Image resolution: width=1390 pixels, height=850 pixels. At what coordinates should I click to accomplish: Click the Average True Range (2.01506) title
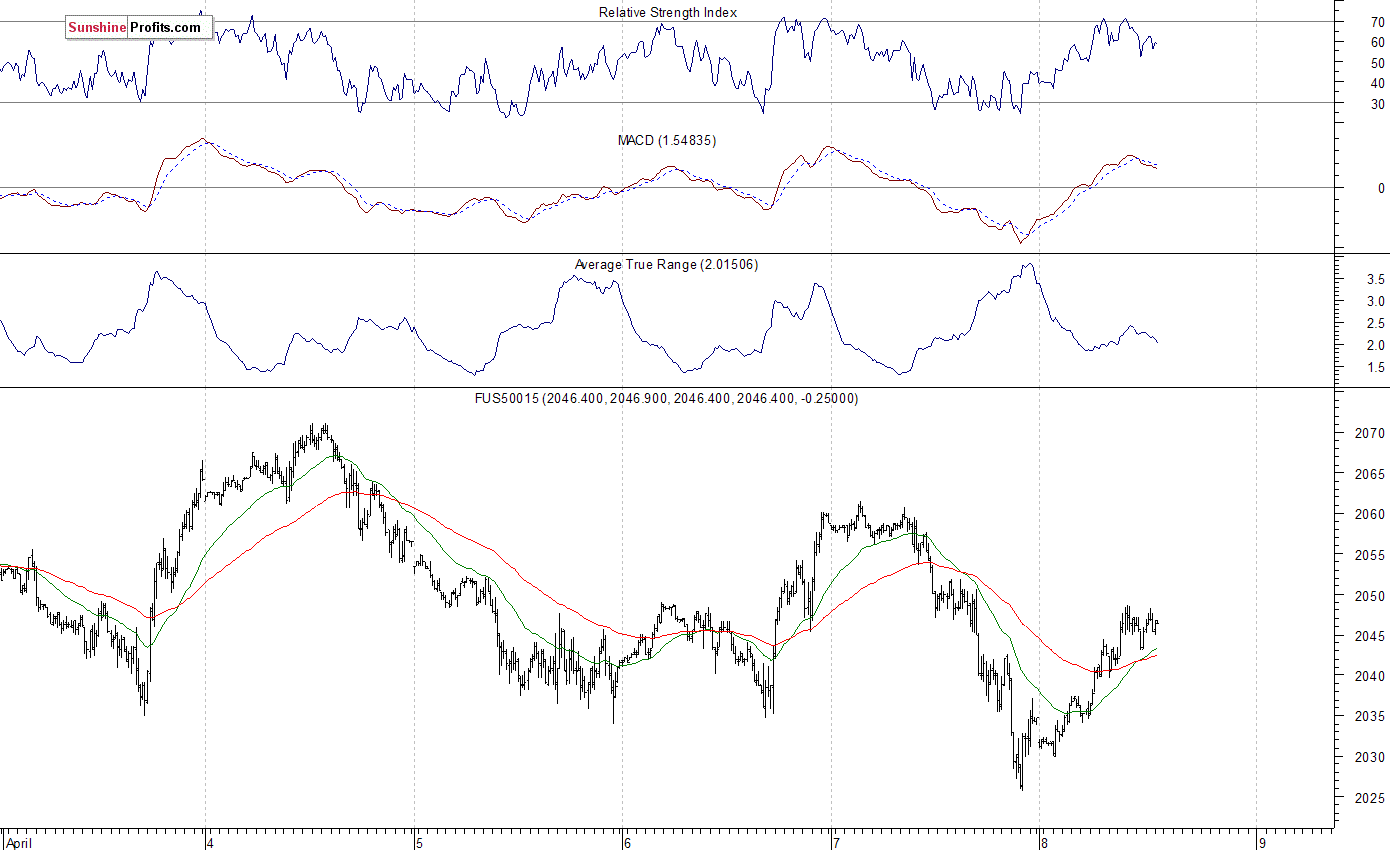point(666,264)
